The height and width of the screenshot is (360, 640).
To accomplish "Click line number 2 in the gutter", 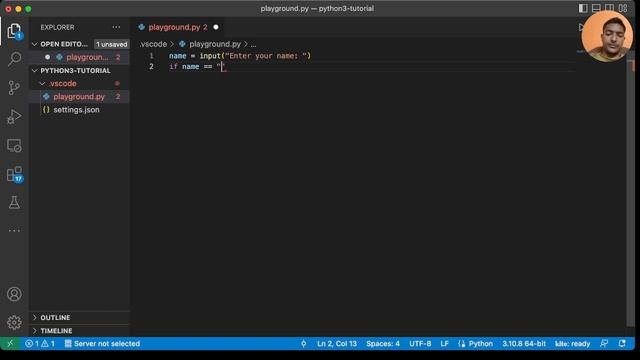I will point(151,67).
